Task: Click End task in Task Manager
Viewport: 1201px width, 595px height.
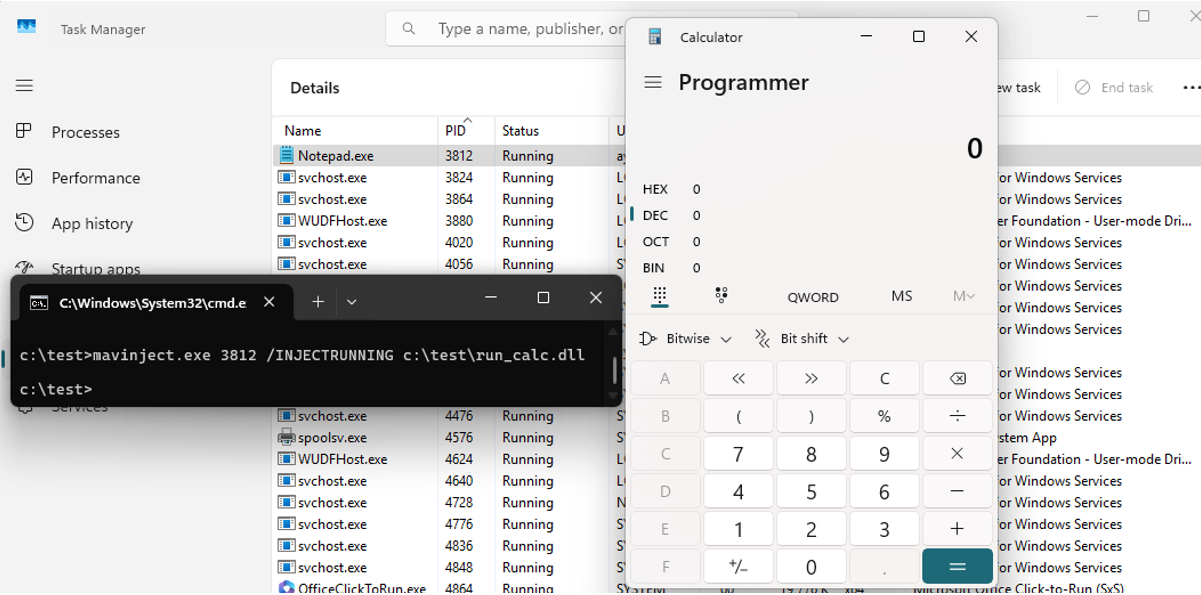Action: click(x=1114, y=88)
